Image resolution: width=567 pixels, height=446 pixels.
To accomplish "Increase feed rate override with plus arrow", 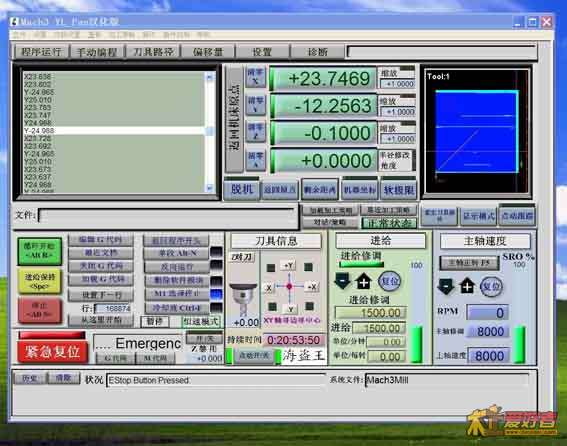I will pyautogui.click(x=364, y=281).
